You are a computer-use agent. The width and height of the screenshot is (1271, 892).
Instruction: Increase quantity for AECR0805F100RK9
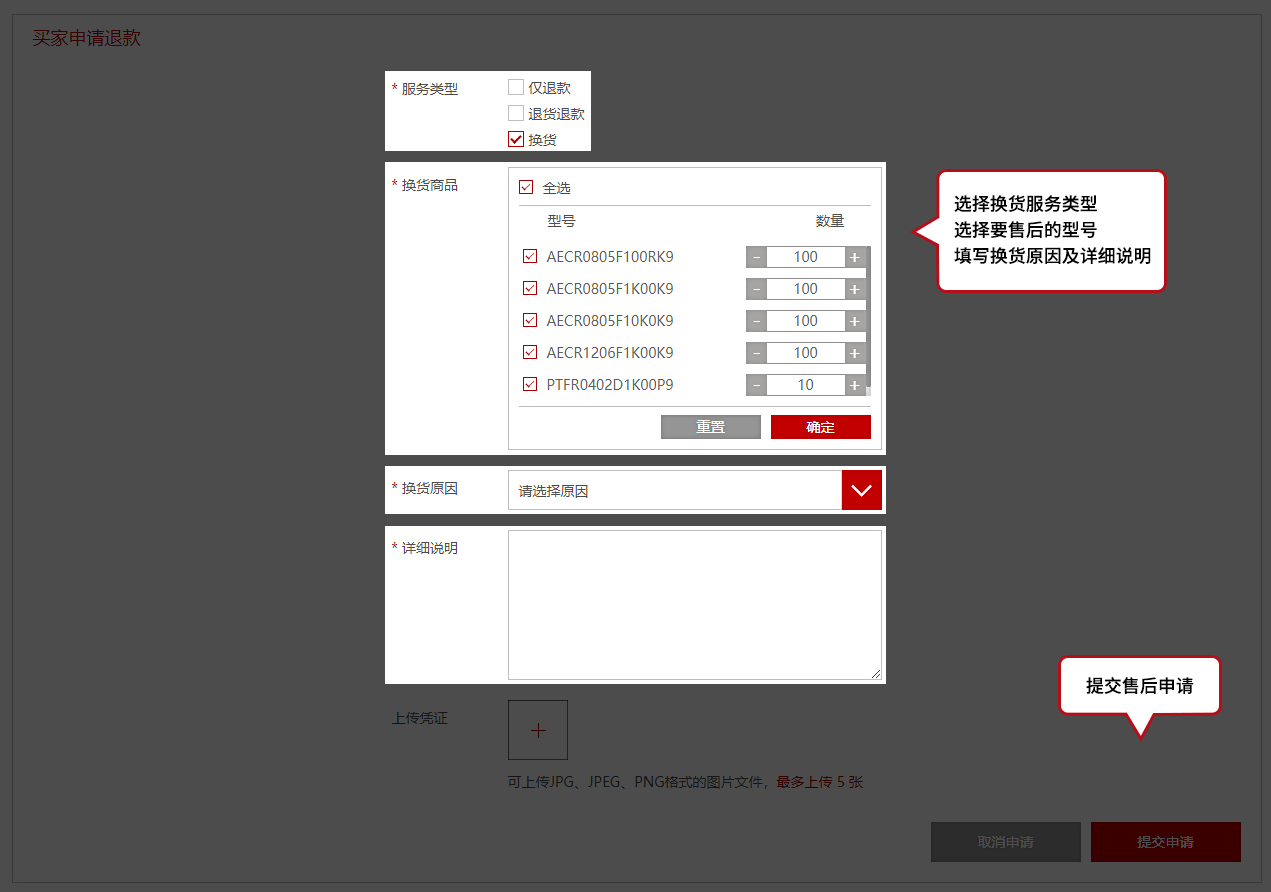tap(855, 257)
